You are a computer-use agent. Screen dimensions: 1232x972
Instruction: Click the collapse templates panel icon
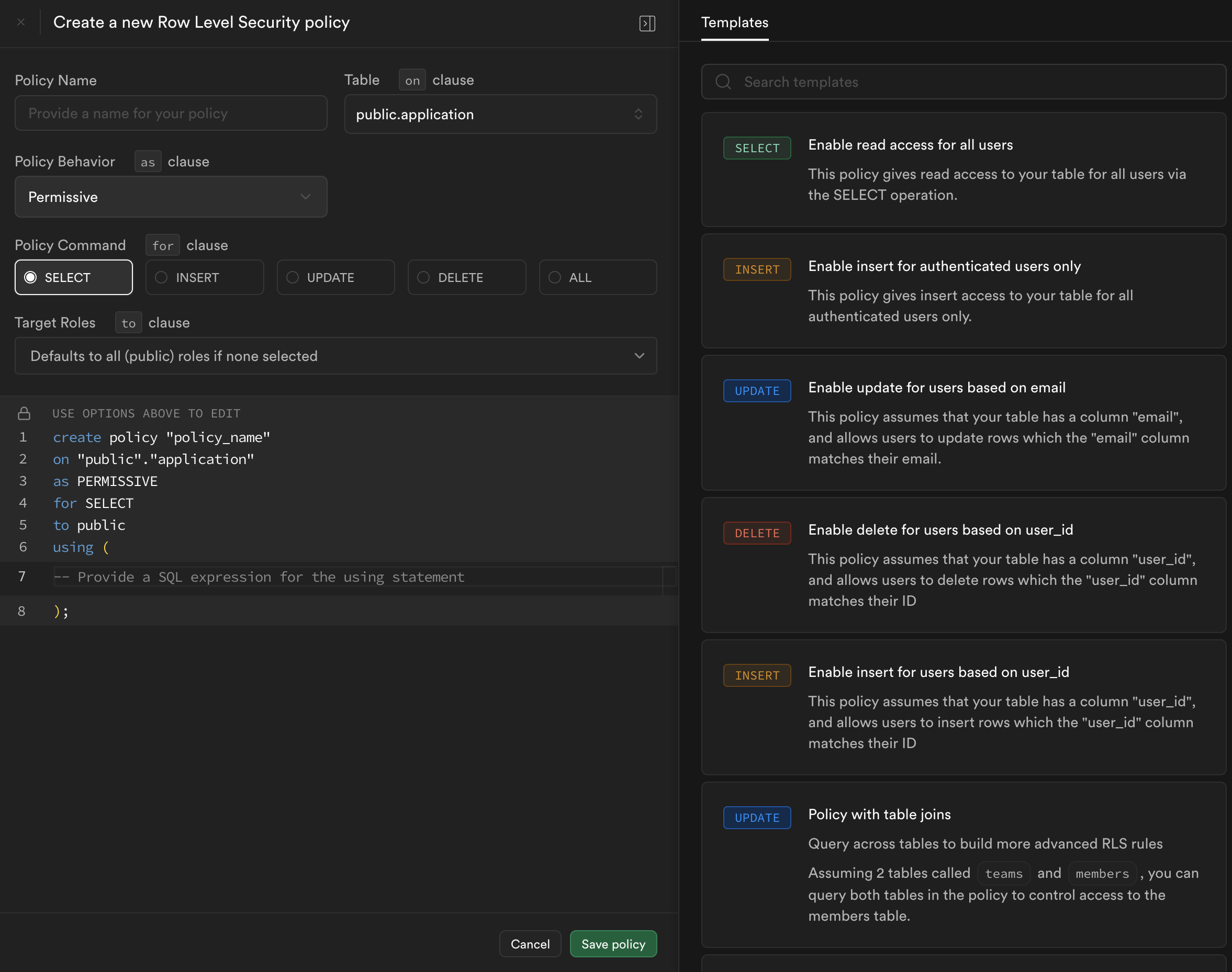pyautogui.click(x=647, y=24)
